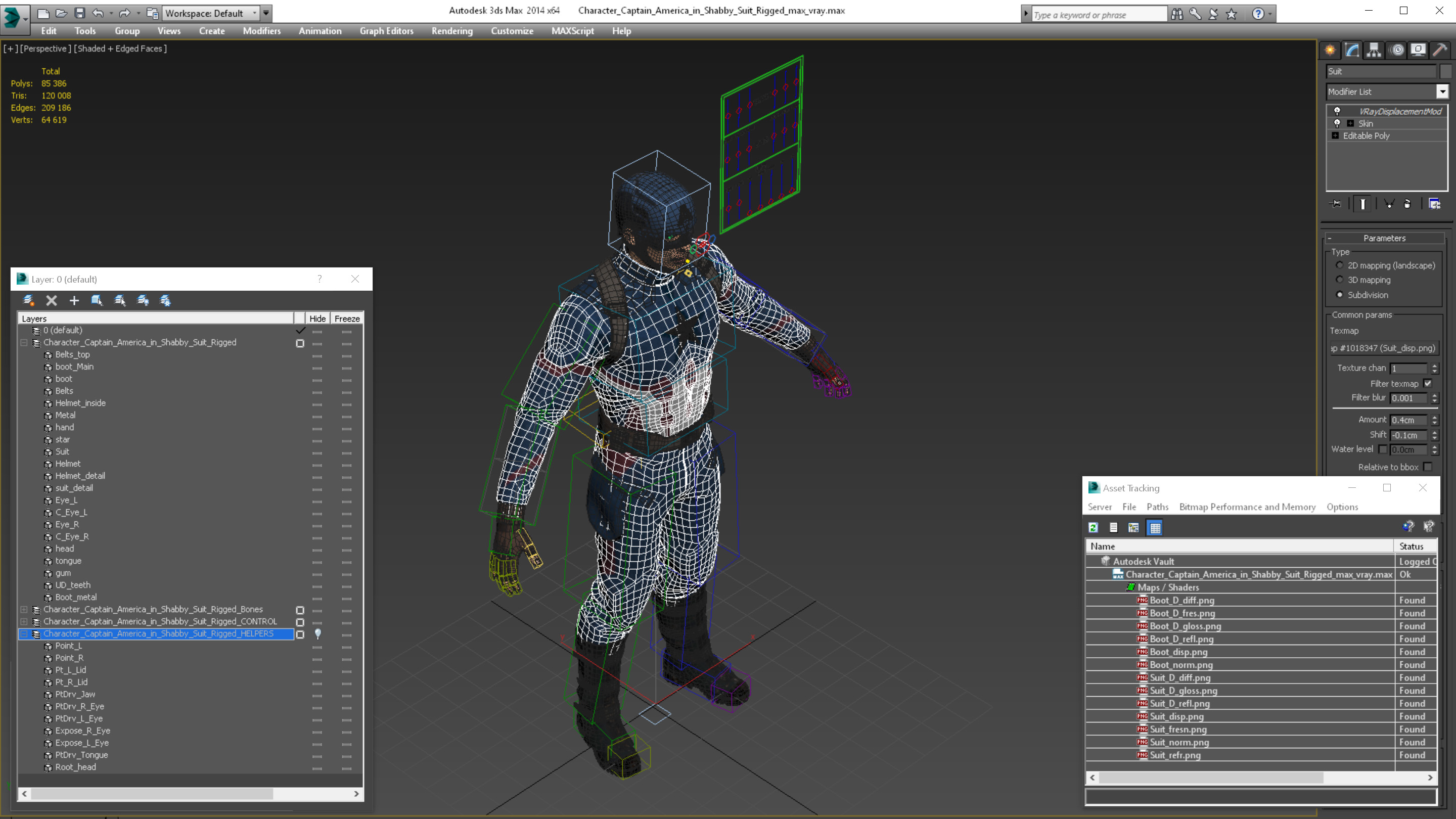Click Configure Modifier Sets icon
The width and height of the screenshot is (1456, 819).
[x=1435, y=204]
